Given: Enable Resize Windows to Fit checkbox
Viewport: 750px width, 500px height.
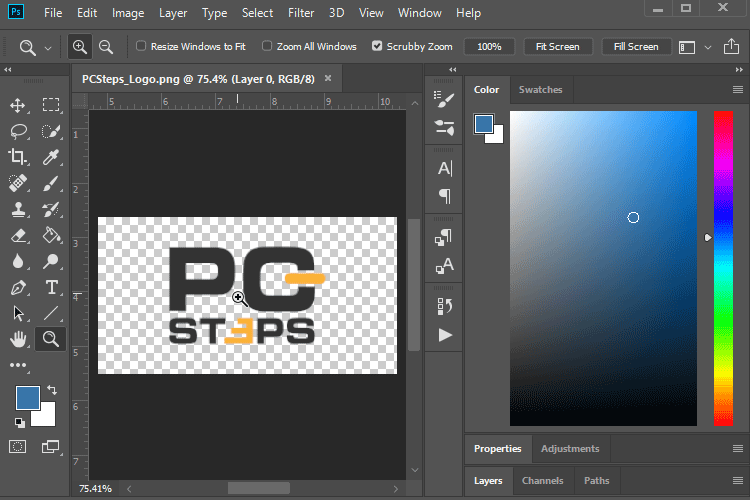Looking at the screenshot, I should pos(141,46).
